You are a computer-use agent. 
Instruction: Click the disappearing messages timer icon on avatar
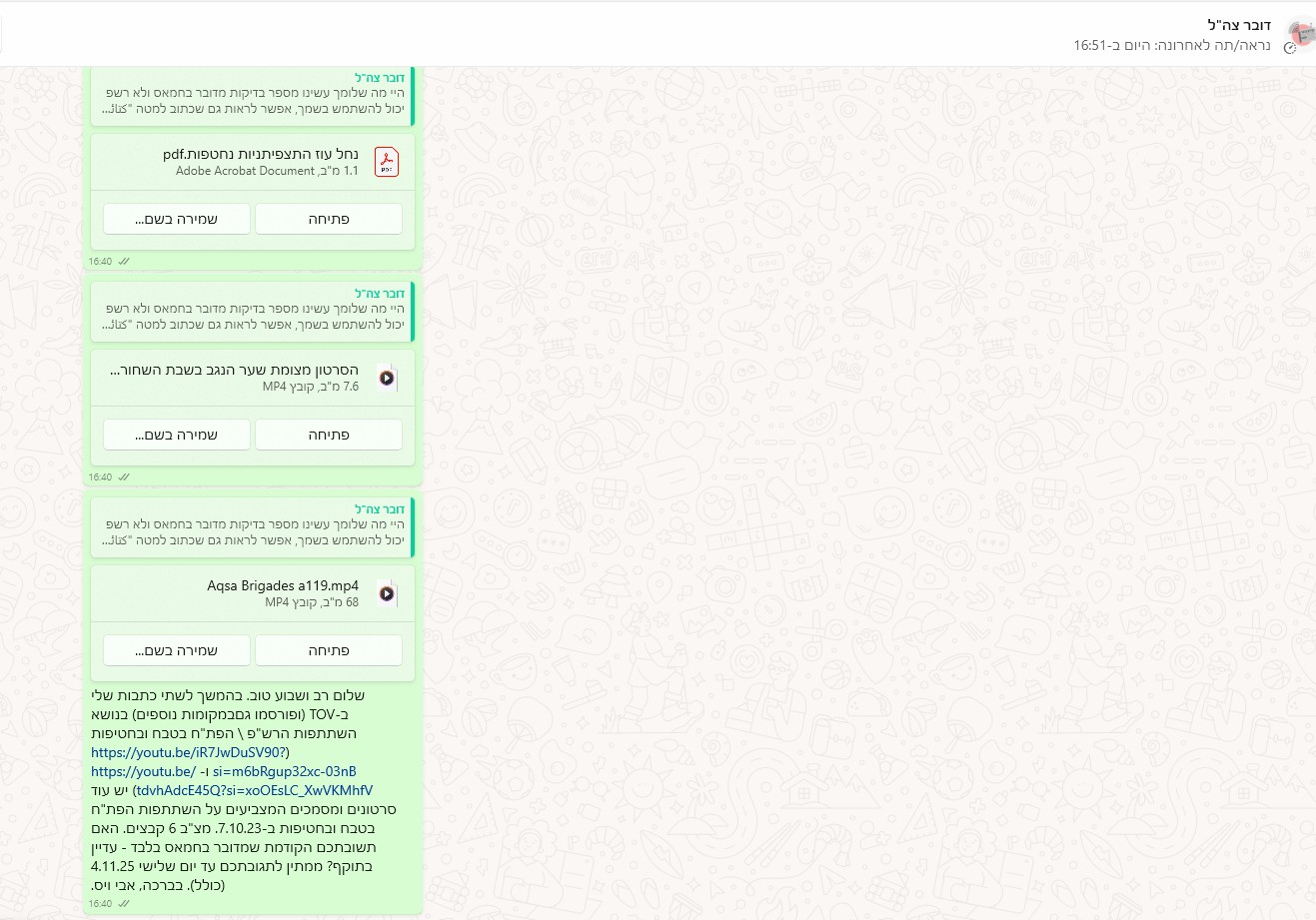1290,47
